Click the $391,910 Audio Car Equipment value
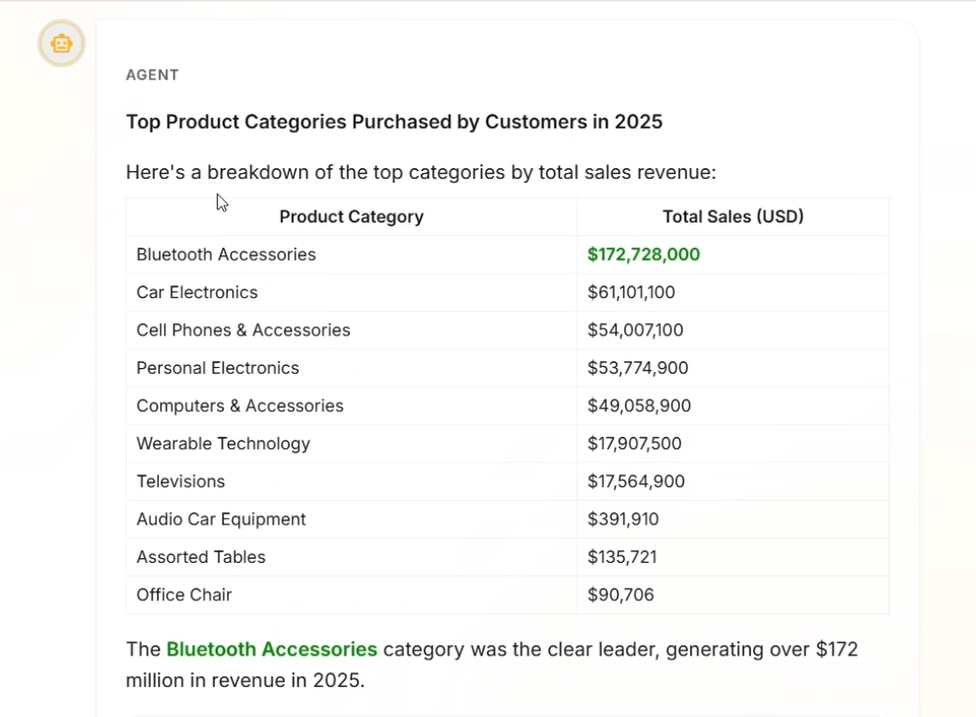976x717 pixels. (x=623, y=519)
